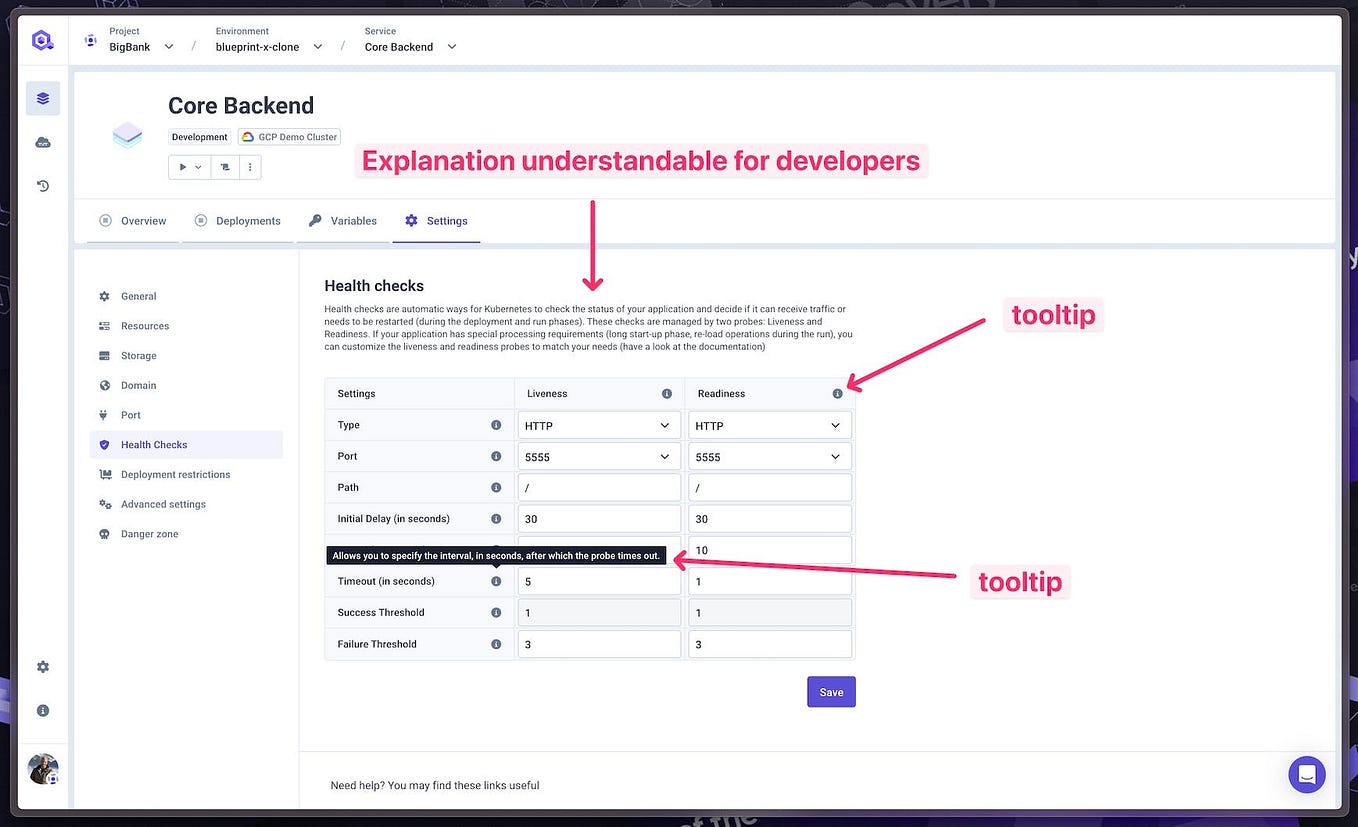Viewport: 1358px width, 827px height.
Task: Open the chat bubble in the bottom right corner
Action: pyautogui.click(x=1306, y=774)
